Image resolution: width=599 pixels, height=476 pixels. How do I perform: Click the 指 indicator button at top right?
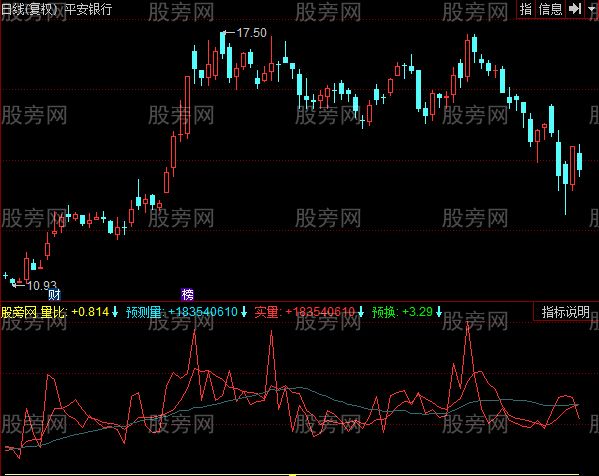526,9
